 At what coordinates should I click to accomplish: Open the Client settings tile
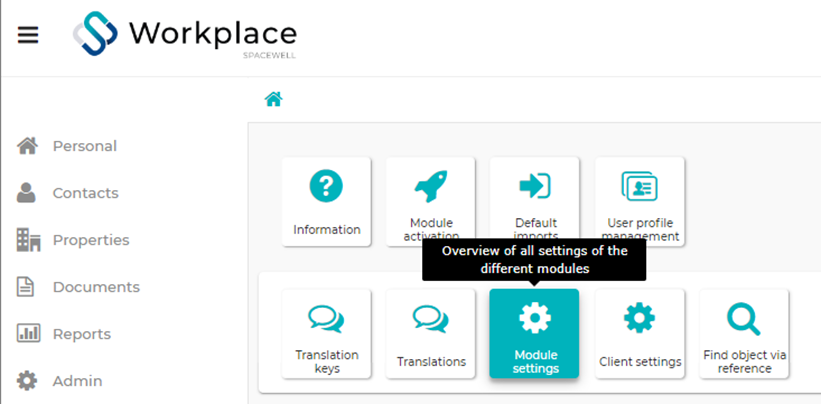[x=640, y=334]
